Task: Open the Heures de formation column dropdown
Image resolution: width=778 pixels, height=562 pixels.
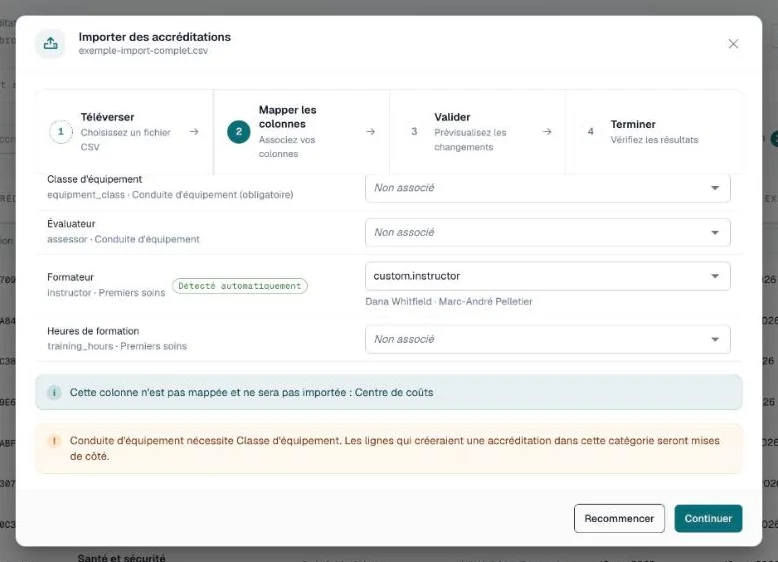Action: (547, 339)
